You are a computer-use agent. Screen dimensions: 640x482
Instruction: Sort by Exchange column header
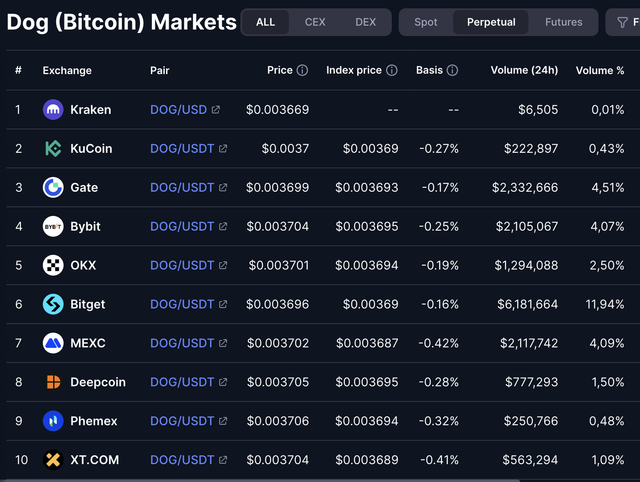[67, 70]
